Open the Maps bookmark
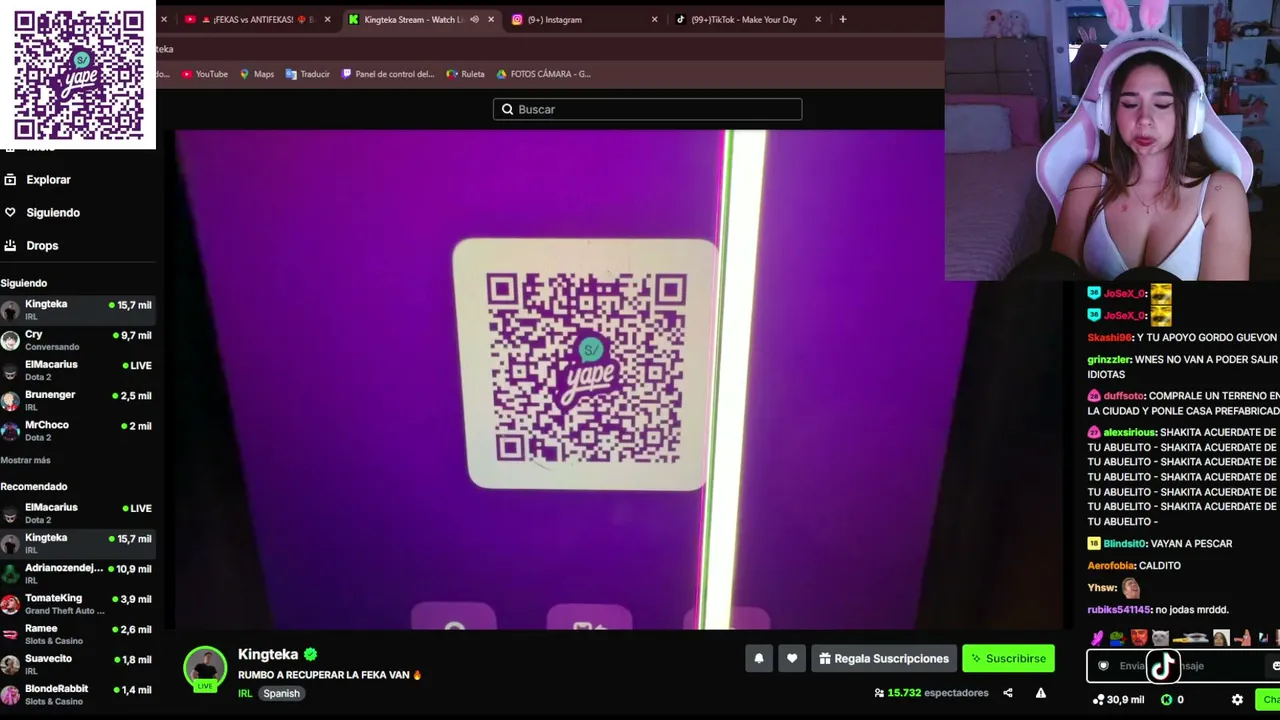1280x720 pixels. 257,74
